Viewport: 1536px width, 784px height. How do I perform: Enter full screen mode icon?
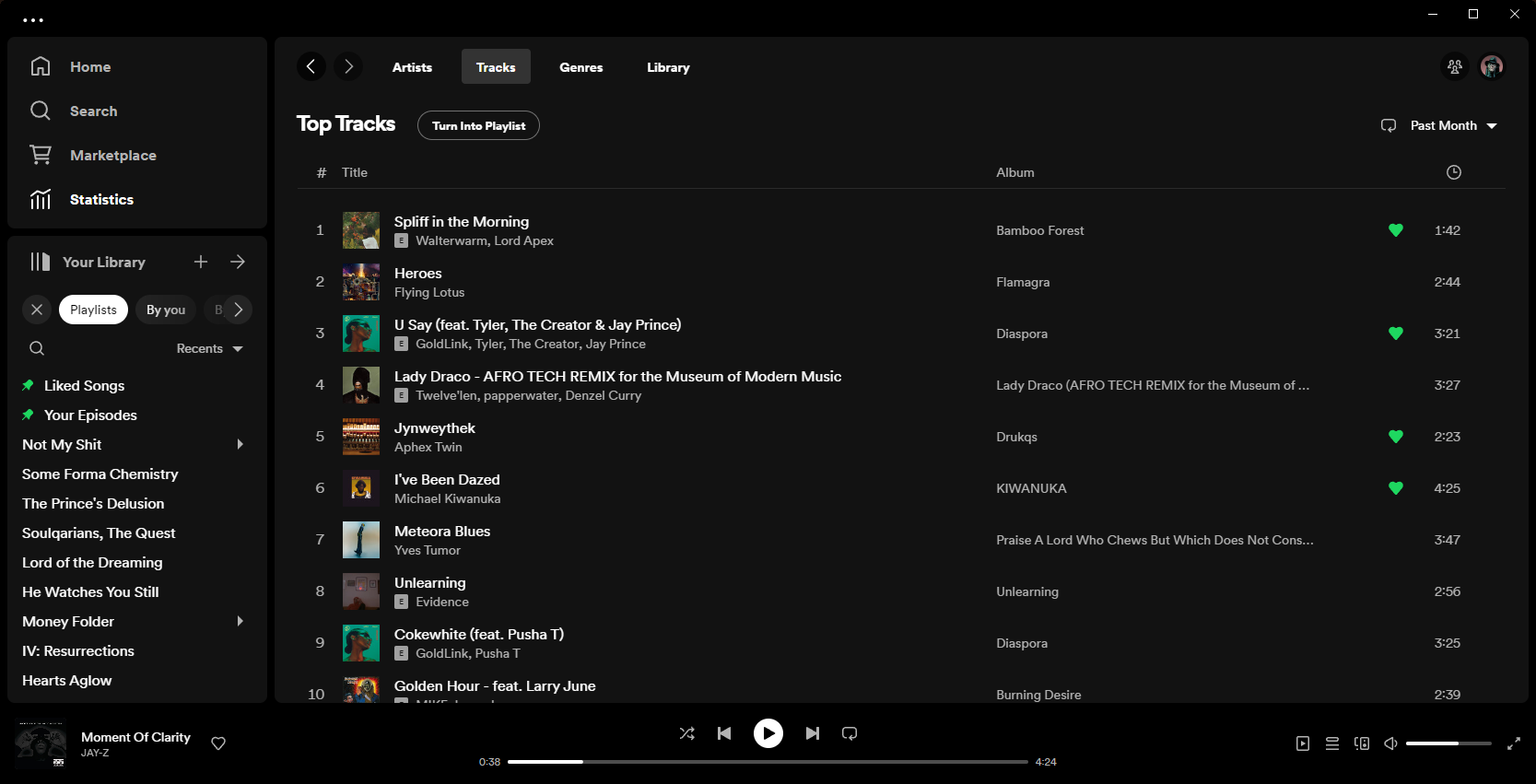[x=1514, y=743]
